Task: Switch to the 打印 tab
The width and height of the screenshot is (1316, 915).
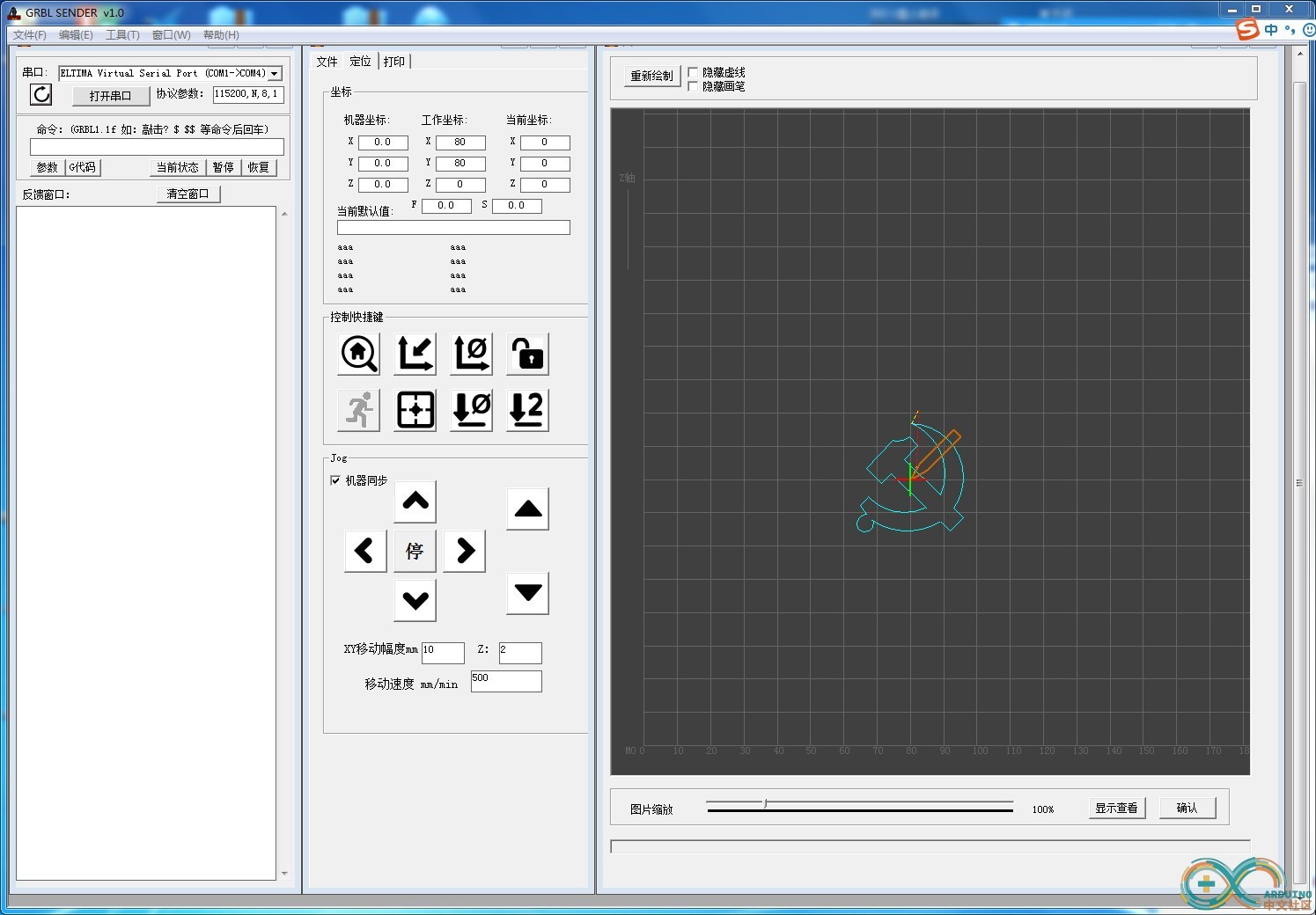Action: point(394,62)
